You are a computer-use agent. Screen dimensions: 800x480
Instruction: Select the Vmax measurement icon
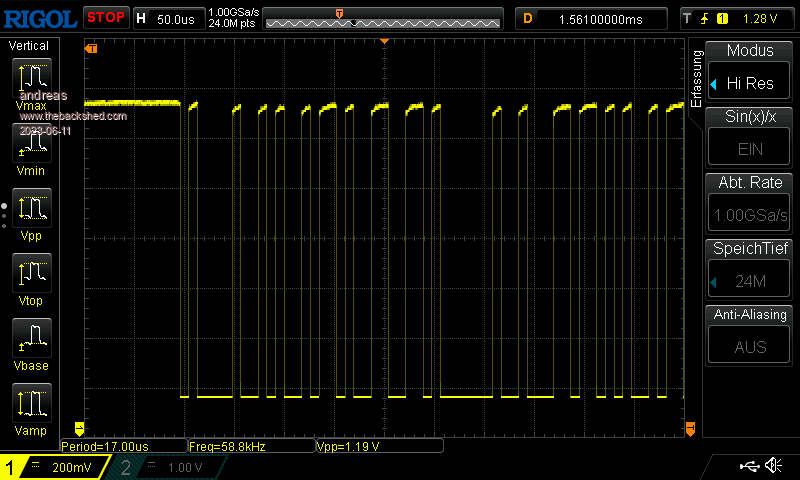(31, 79)
